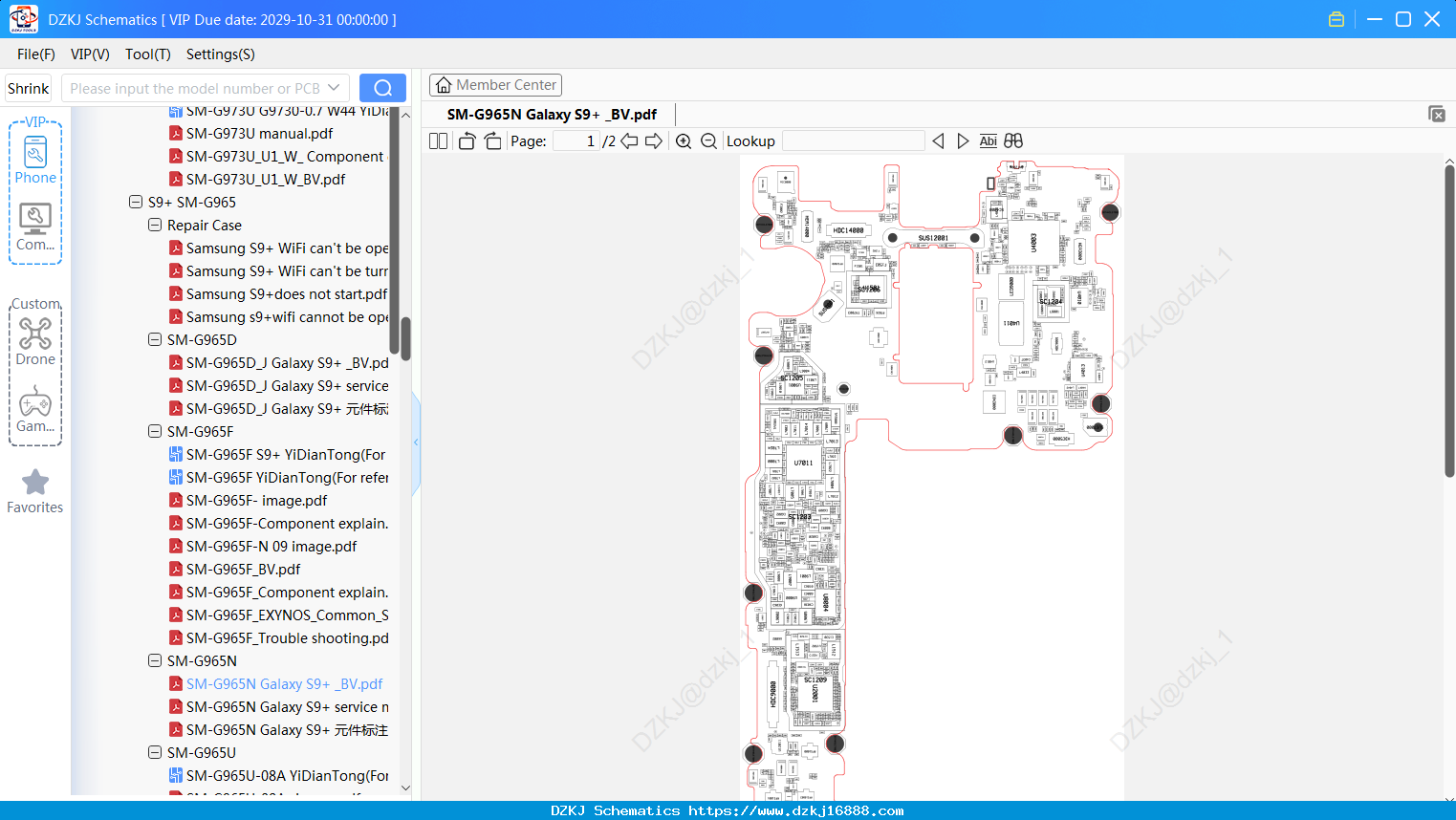This screenshot has height=820, width=1456.
Task: Open SM-G965U-08A YiDianTong file
Action: point(287,776)
